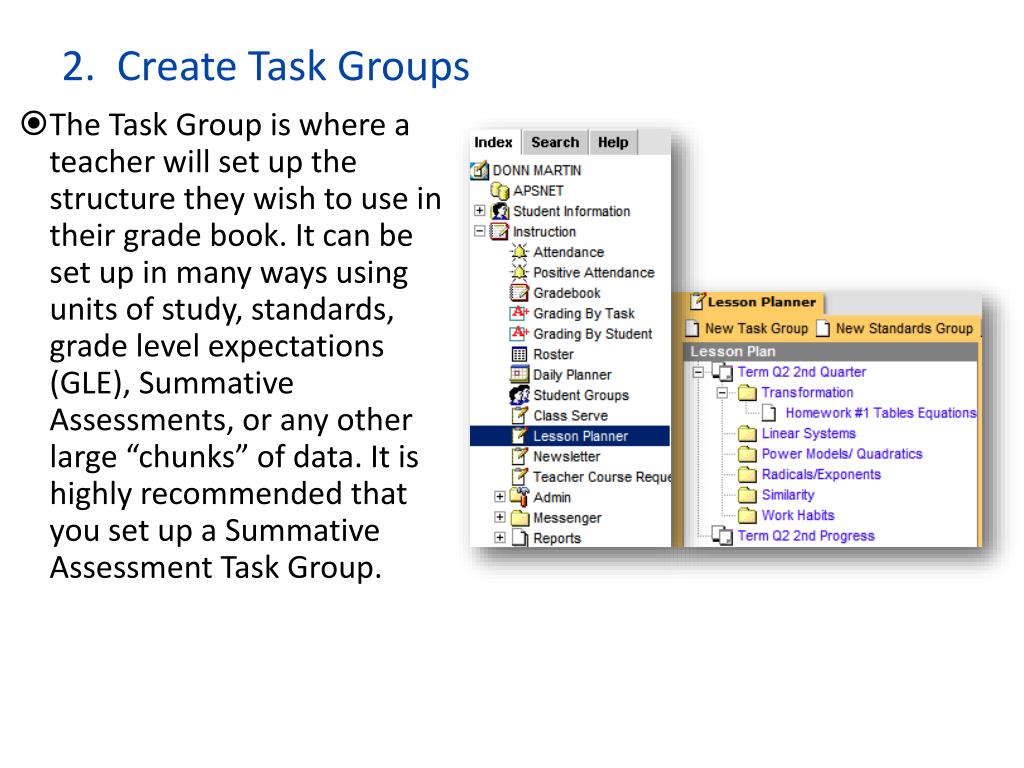Open the Power Models/ Quadratics link

842,454
